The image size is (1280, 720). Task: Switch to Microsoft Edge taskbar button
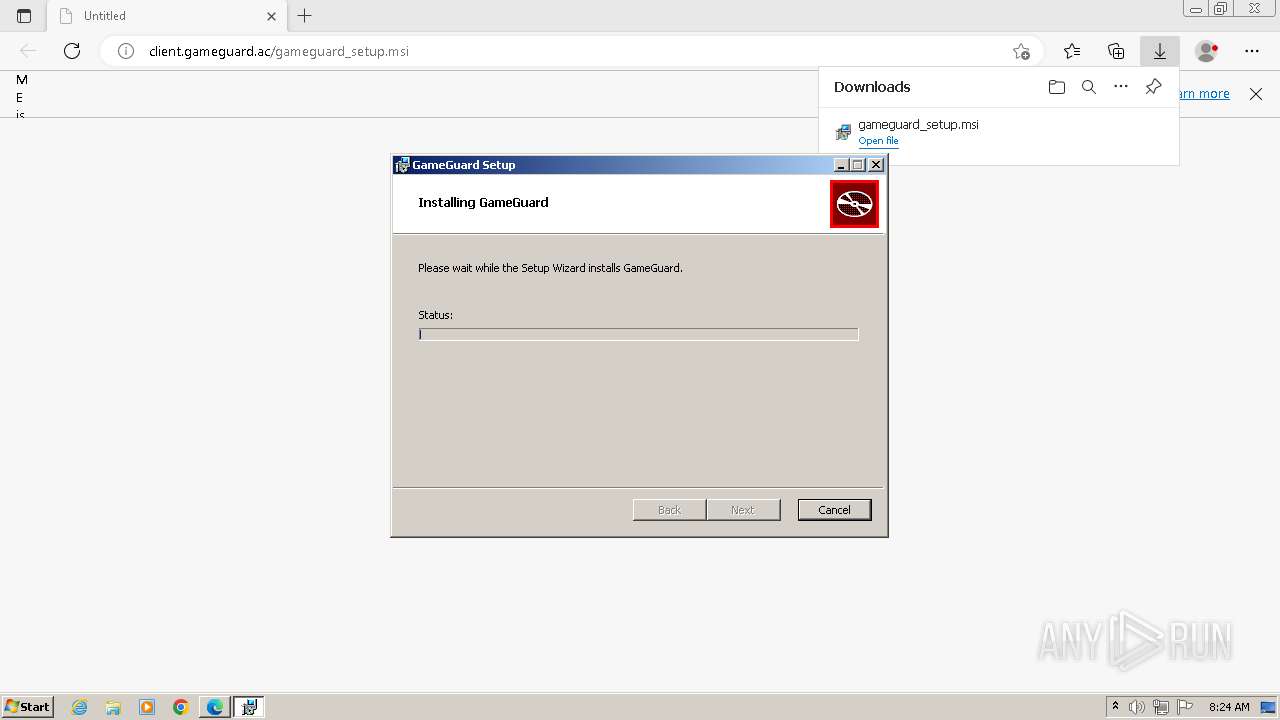click(215, 707)
